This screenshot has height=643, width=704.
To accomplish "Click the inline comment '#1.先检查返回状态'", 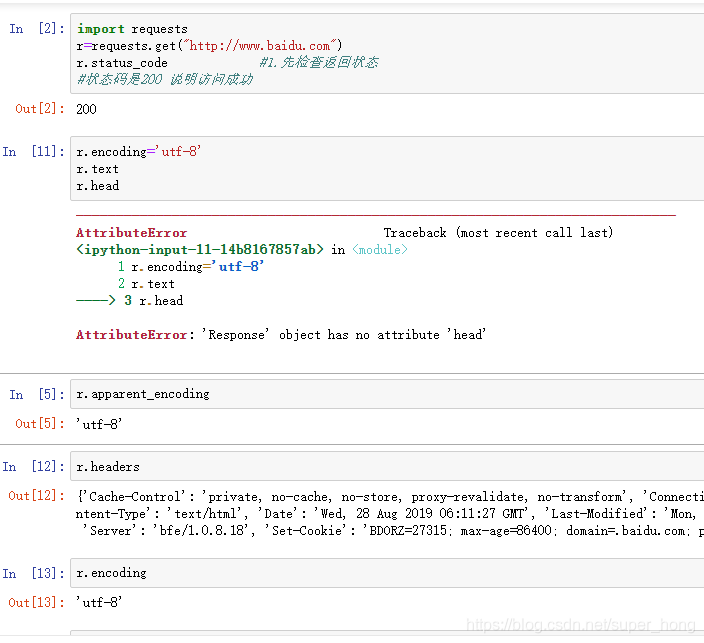I will point(319,62).
